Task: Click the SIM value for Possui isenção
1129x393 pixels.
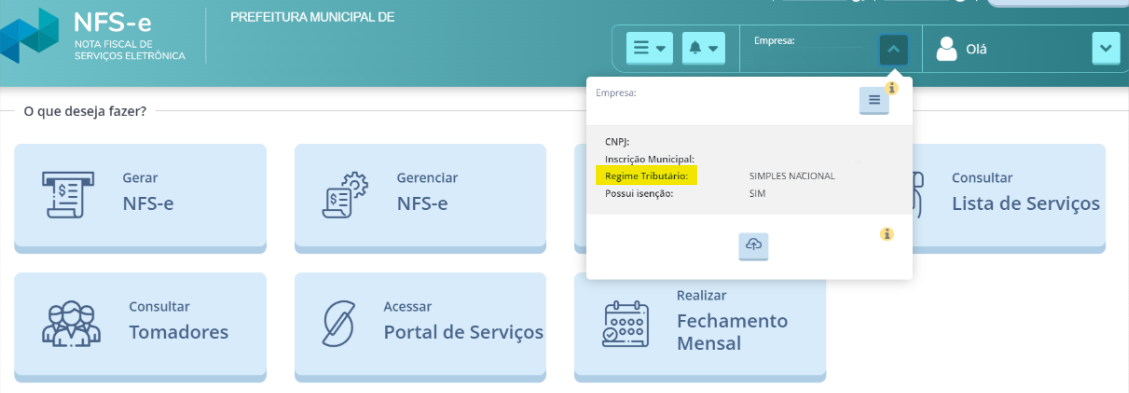Action: pyautogui.click(x=757, y=194)
